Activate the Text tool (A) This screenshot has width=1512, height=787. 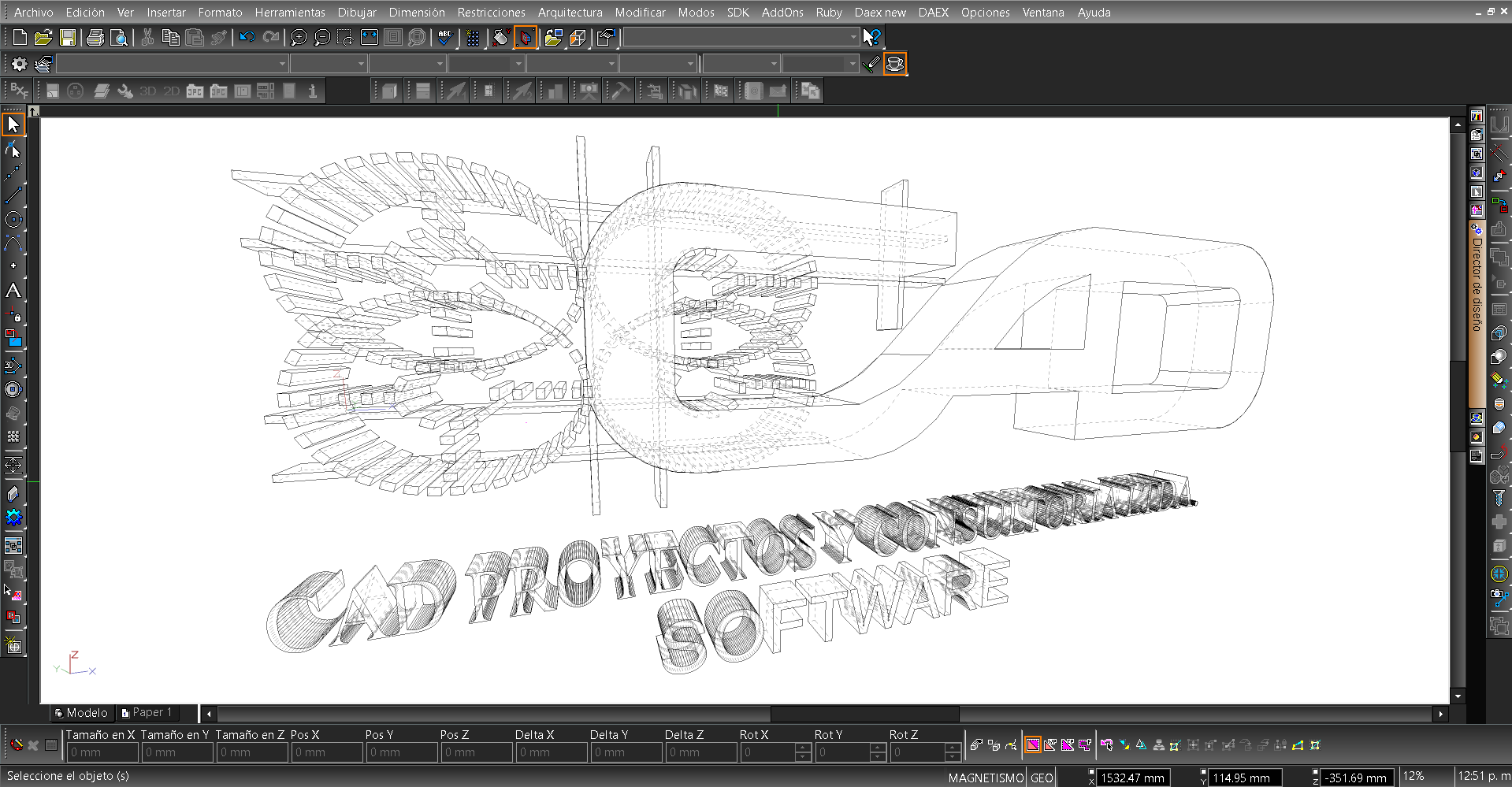[13, 291]
